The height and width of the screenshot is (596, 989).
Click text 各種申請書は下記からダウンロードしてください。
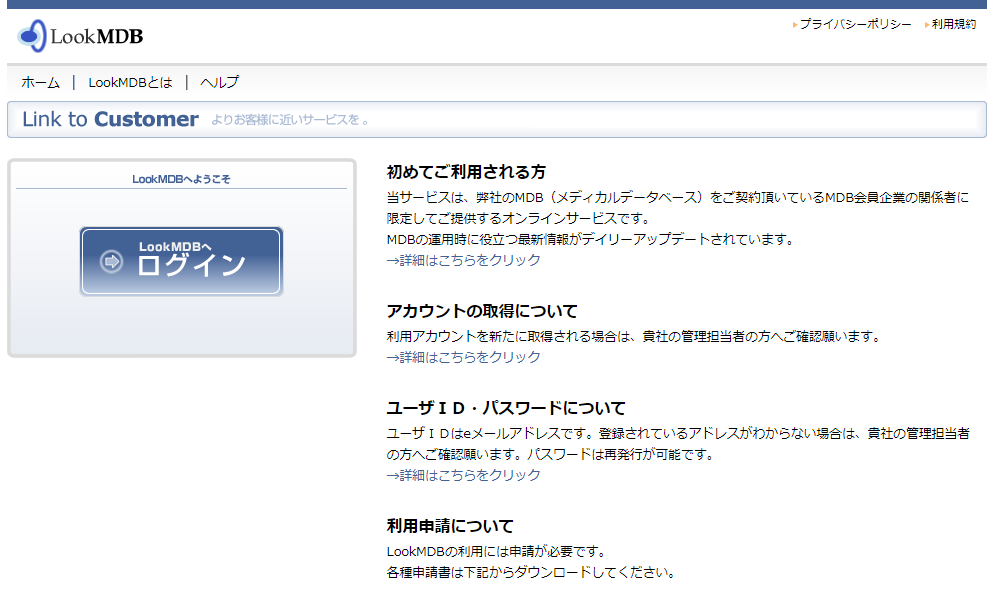[x=531, y=573]
